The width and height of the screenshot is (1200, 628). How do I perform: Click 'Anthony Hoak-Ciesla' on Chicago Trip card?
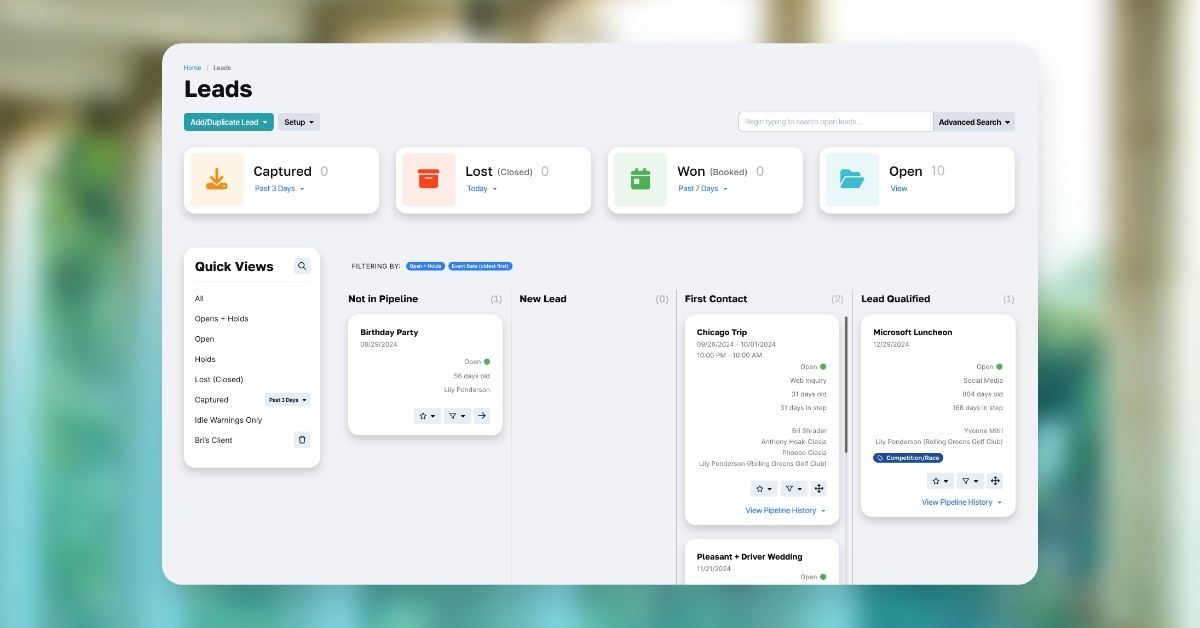pos(794,442)
